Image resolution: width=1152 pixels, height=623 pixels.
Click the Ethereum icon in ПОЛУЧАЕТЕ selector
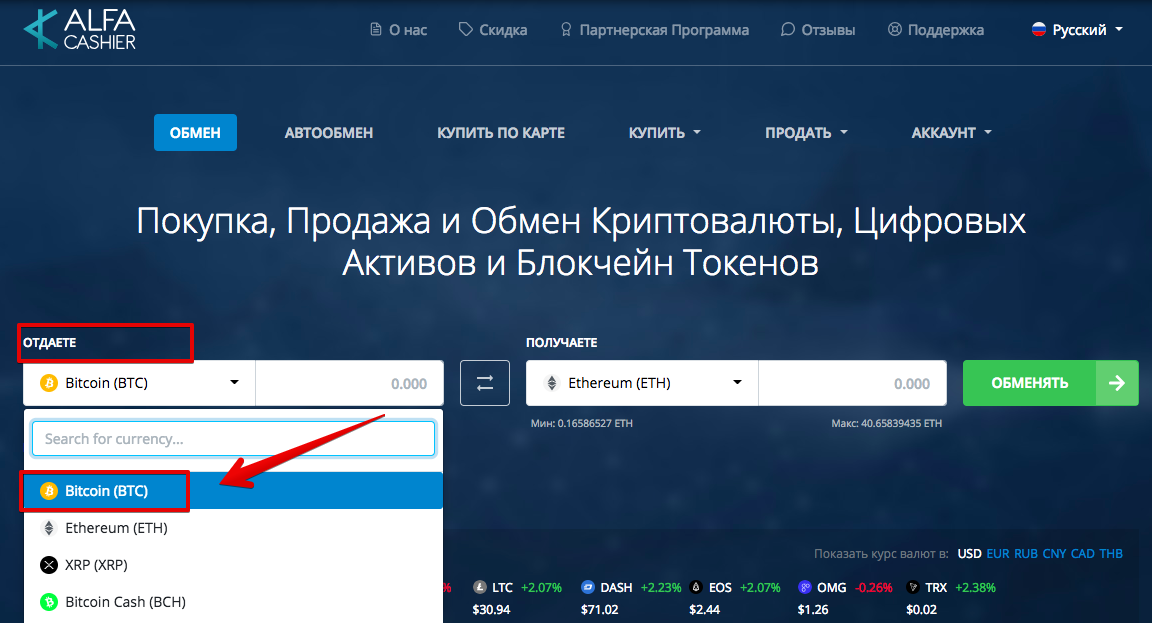click(552, 383)
